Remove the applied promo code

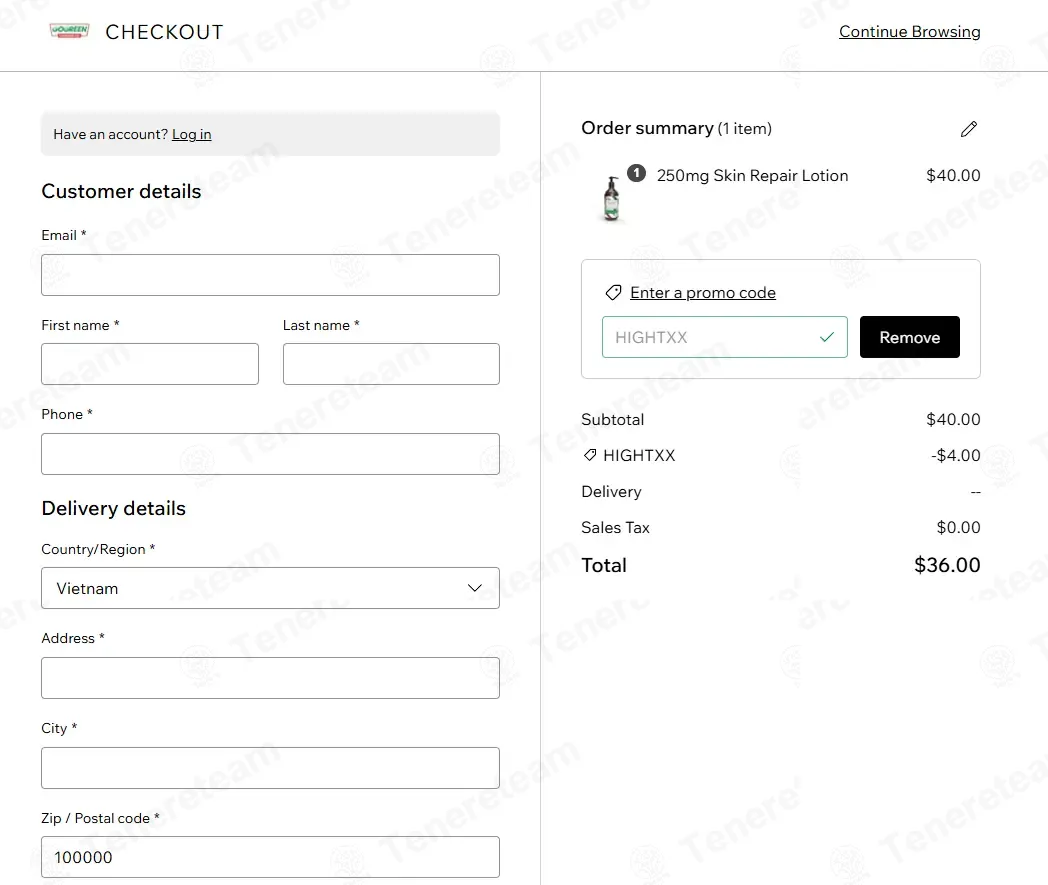[x=909, y=337]
